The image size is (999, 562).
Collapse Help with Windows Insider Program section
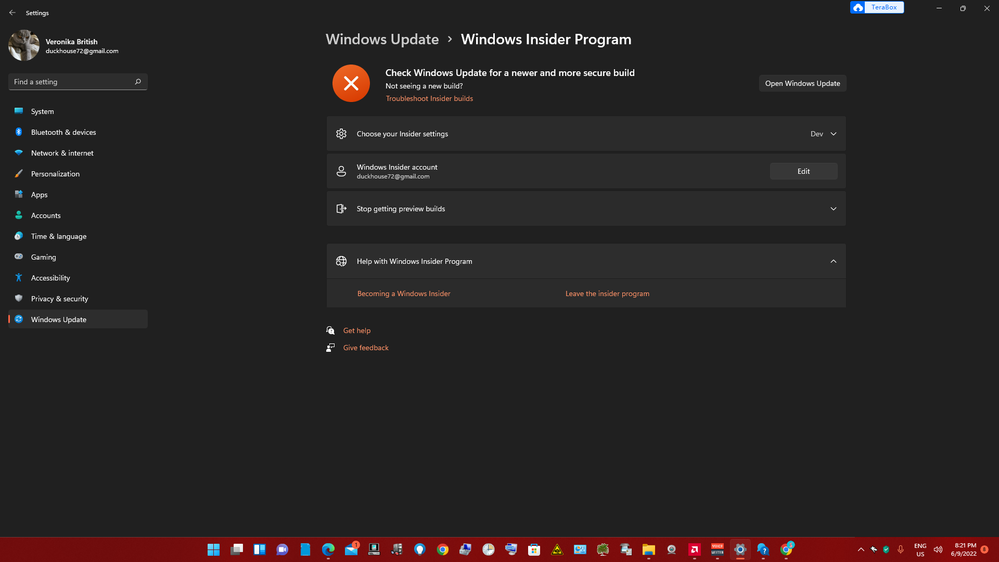(x=833, y=261)
